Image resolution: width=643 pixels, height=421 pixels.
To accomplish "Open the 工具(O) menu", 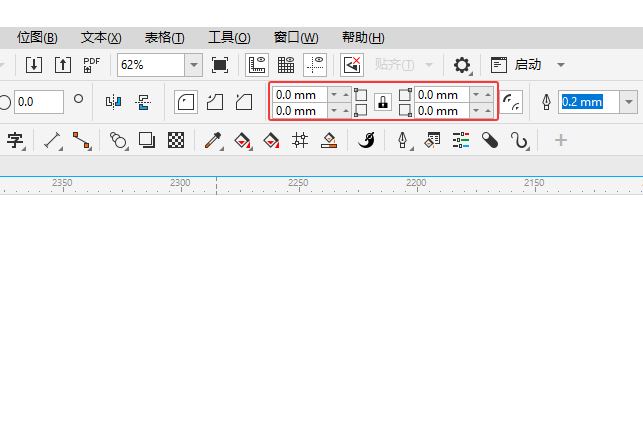I will pos(229,38).
